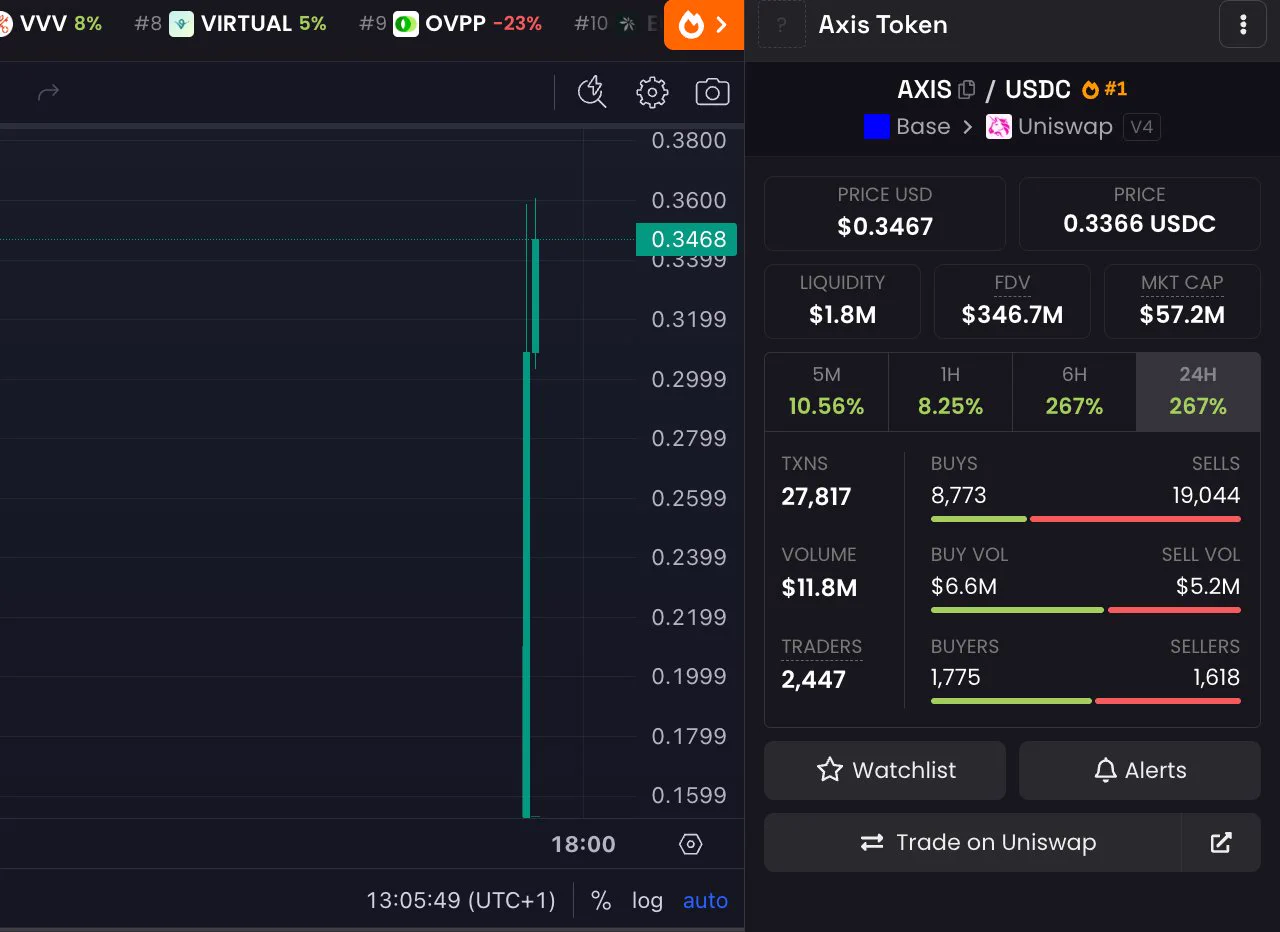Image resolution: width=1280 pixels, height=932 pixels.
Task: Click the VVV 8% ticker entry
Action: (x=52, y=23)
